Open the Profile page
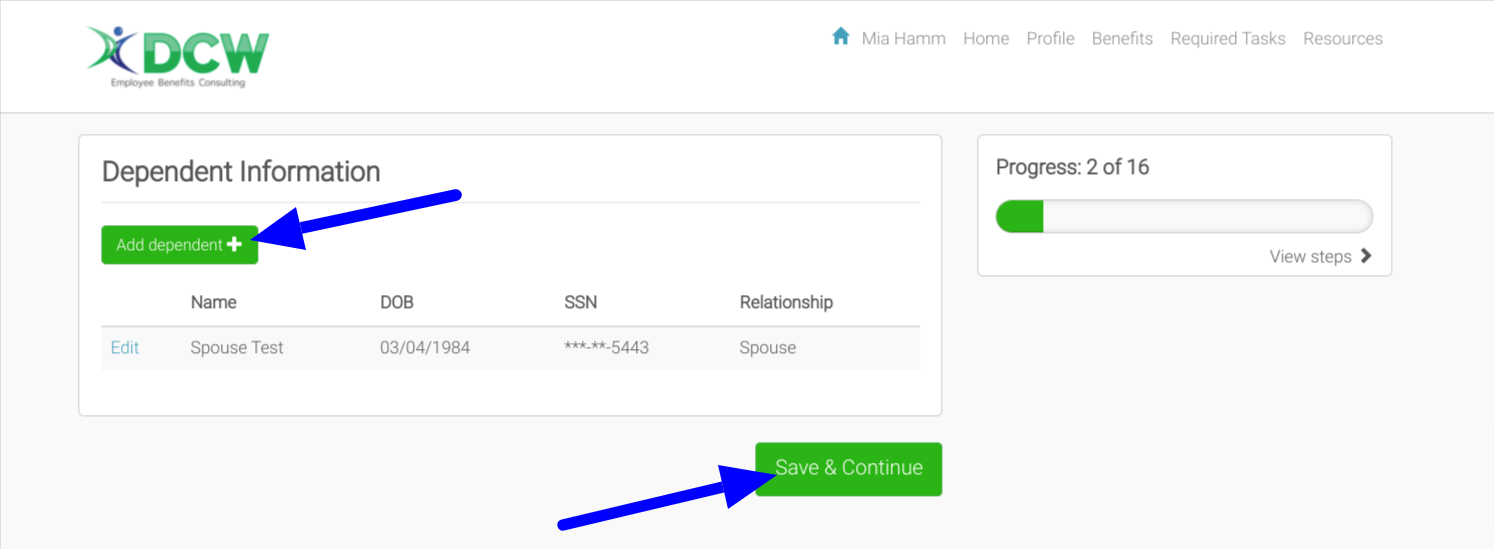The image size is (1494, 549). (x=1050, y=39)
